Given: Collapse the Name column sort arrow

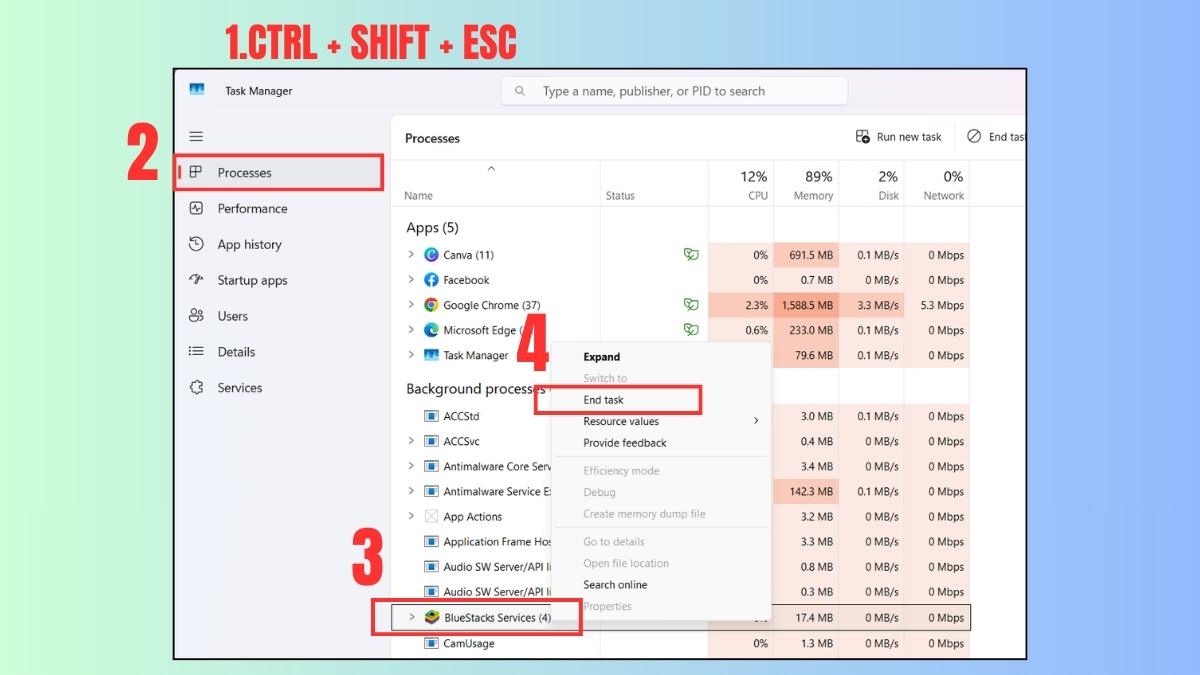Looking at the screenshot, I should [x=491, y=169].
